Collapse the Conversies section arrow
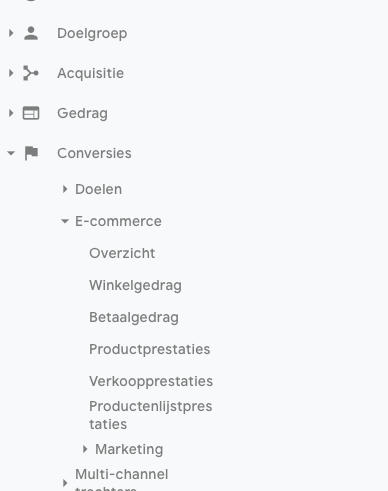The image size is (388, 491). pos(11,153)
